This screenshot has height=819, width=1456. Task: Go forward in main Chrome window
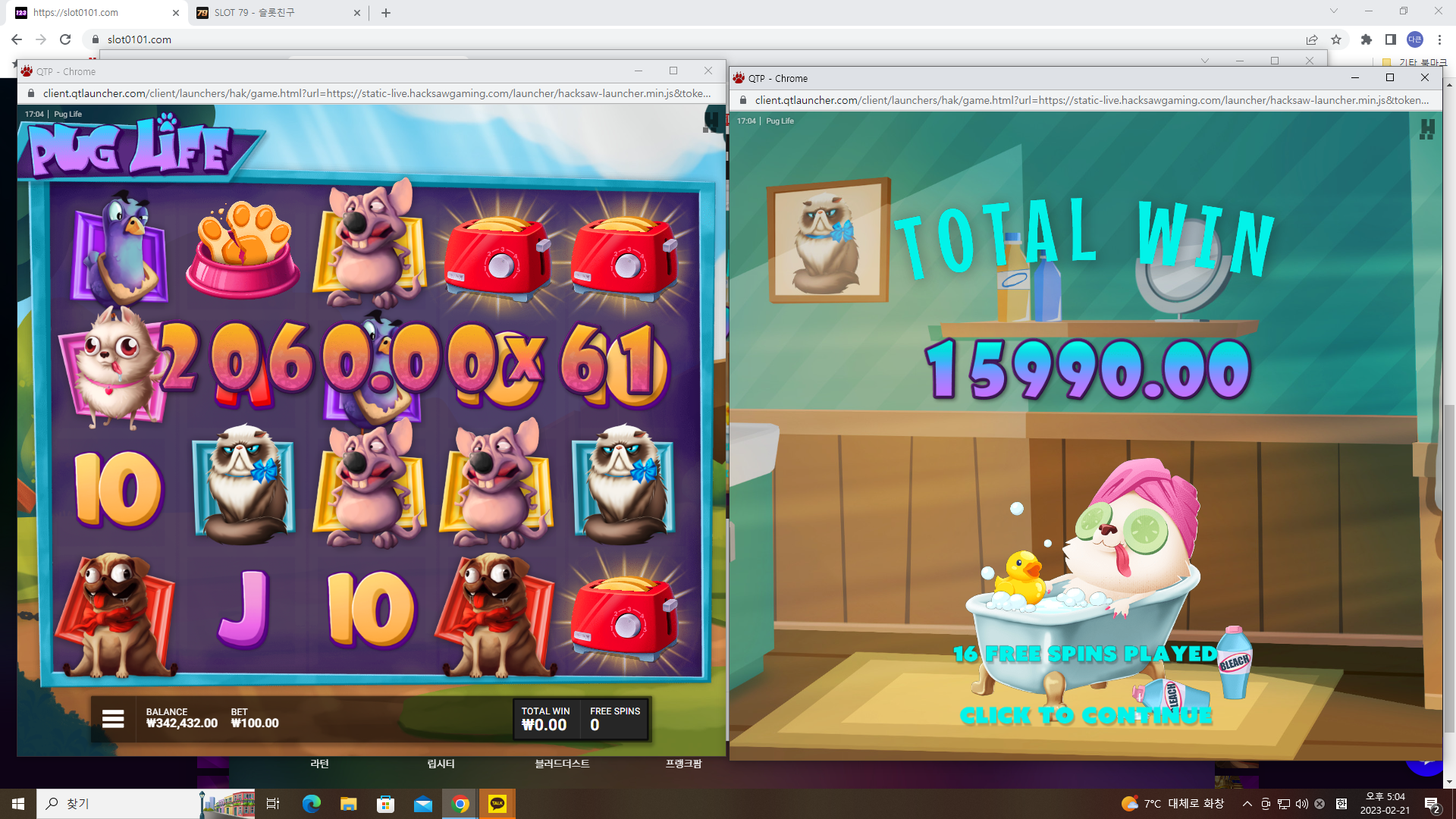(41, 39)
